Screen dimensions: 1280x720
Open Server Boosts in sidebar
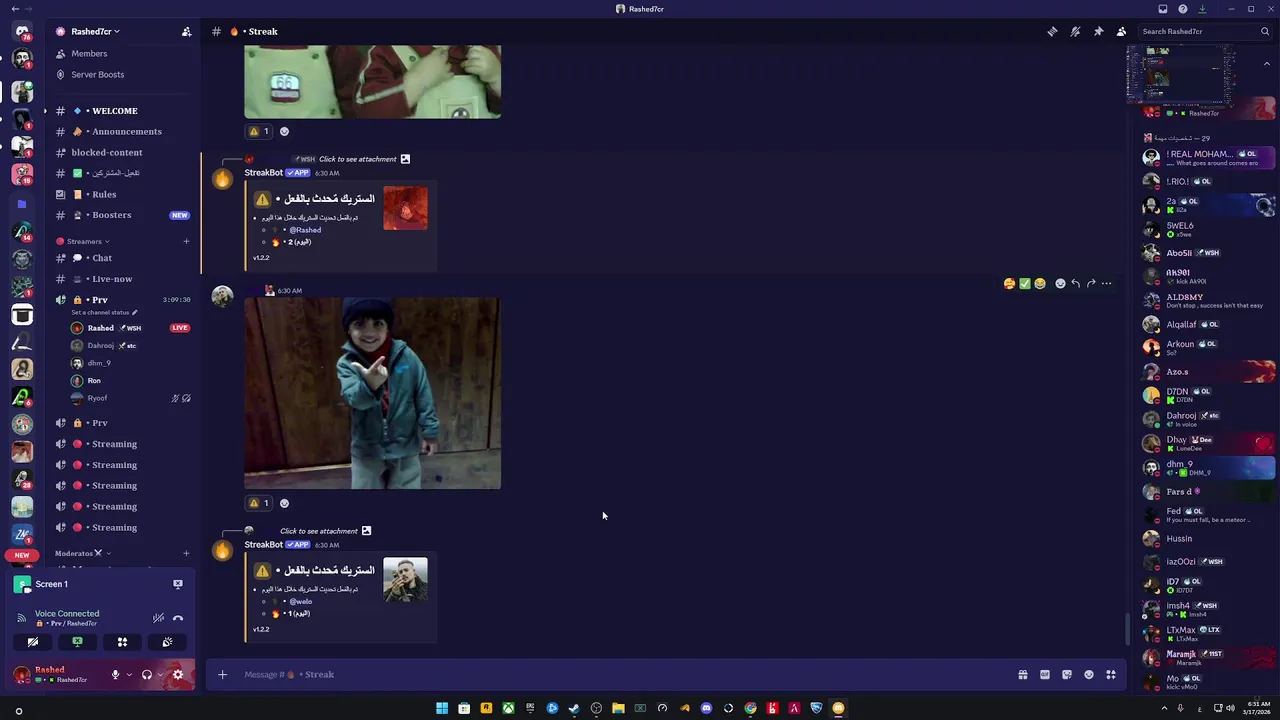click(x=97, y=74)
